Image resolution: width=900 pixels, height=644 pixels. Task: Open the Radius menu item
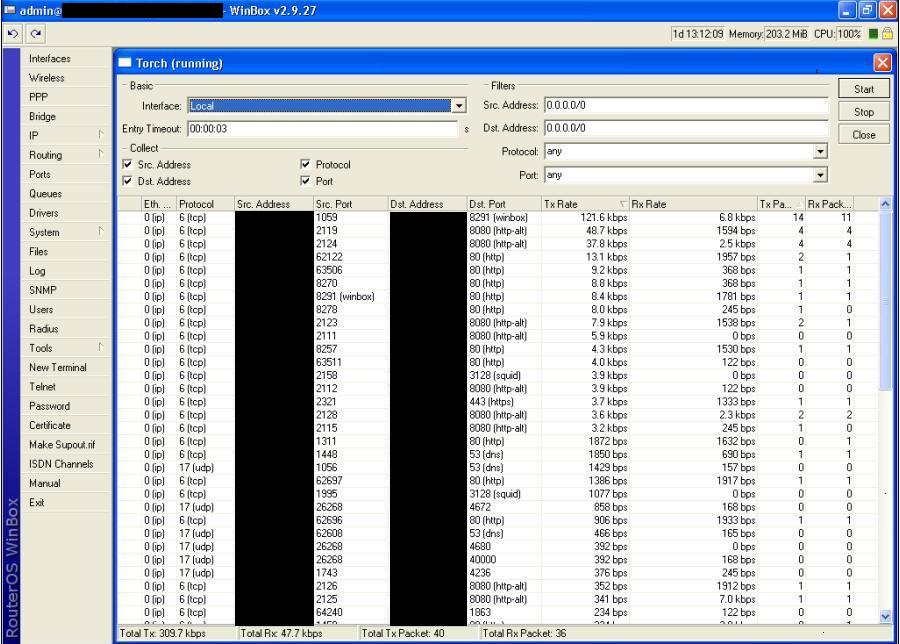tap(65, 329)
